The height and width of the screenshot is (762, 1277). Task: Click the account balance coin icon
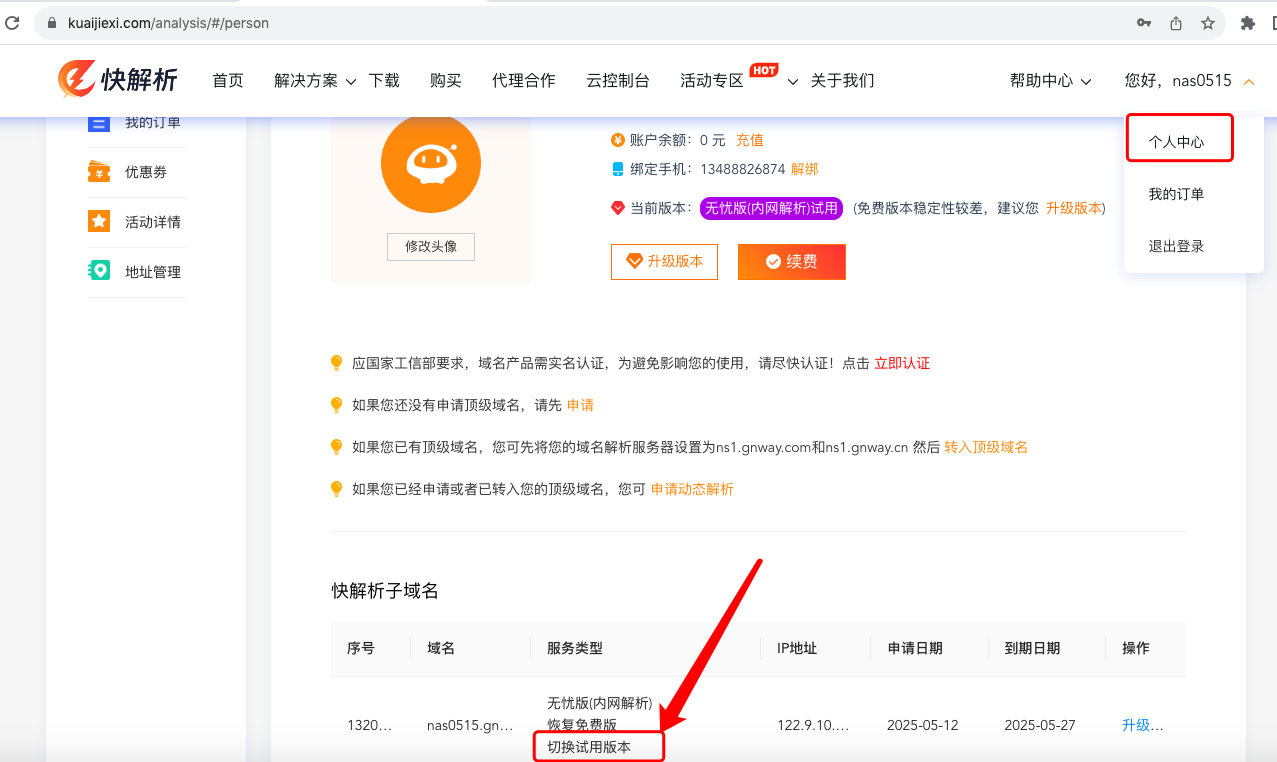tap(617, 140)
